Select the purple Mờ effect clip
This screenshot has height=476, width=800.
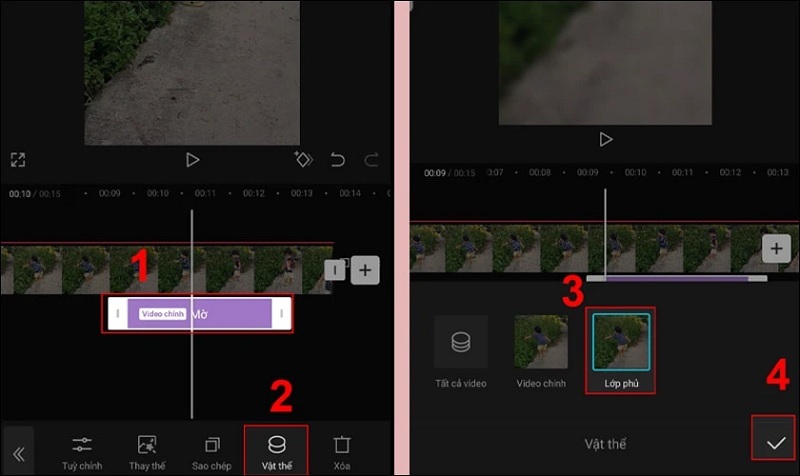pyautogui.click(x=198, y=314)
